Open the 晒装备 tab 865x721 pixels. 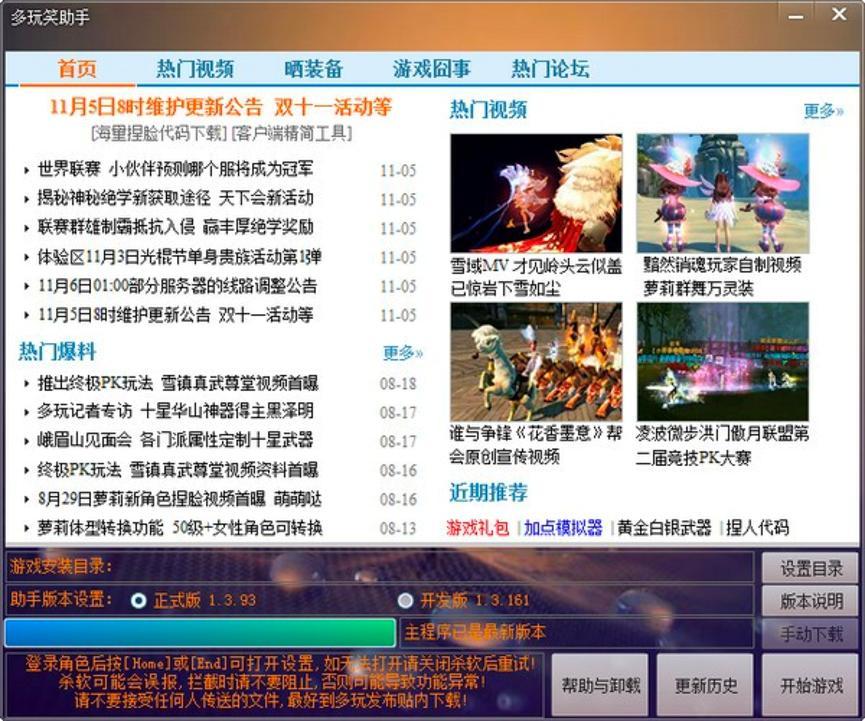pos(314,69)
